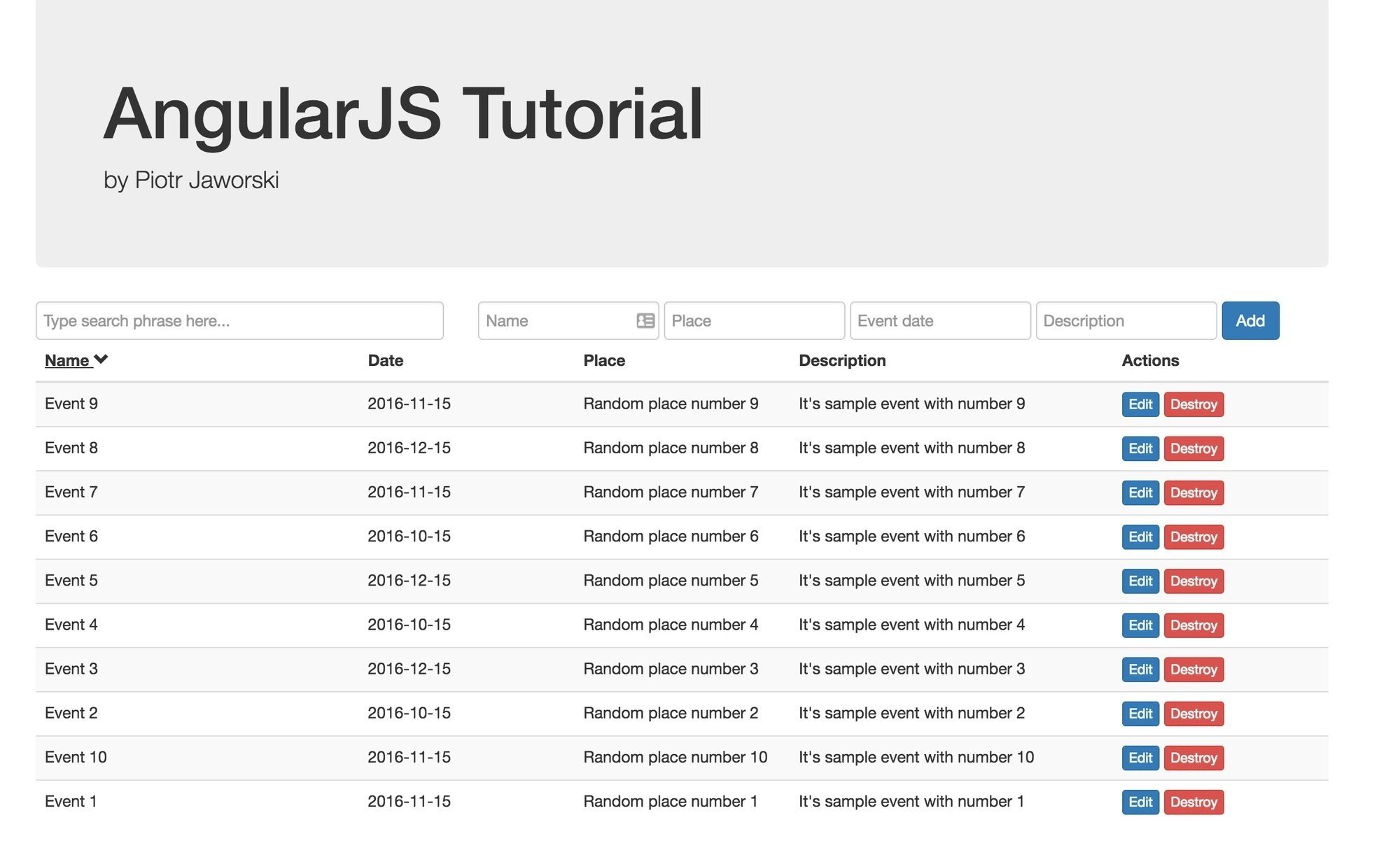This screenshot has width=1400, height=864.
Task: Click 'Random place number 3' cell
Action: point(671,669)
